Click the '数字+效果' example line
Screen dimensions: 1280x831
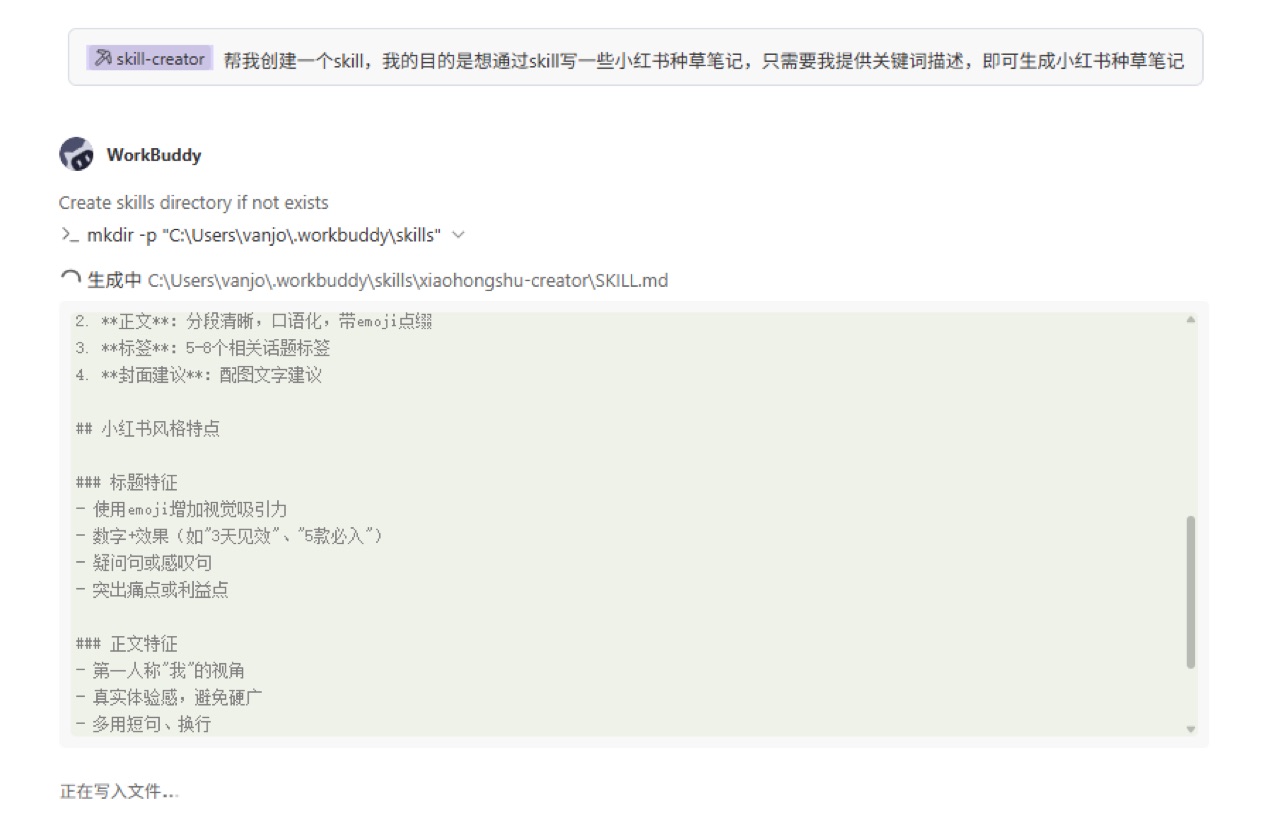[229, 537]
